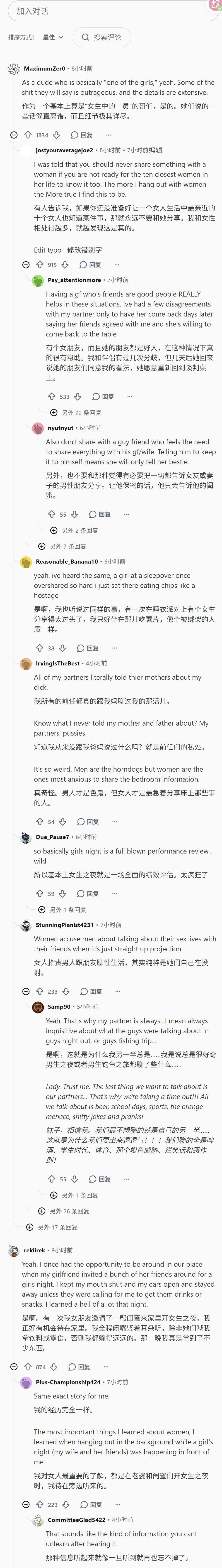The height and width of the screenshot is (1568, 222).
Task: Downvote Pay_attentionmore's comment with 533 votes
Action: tap(77, 396)
